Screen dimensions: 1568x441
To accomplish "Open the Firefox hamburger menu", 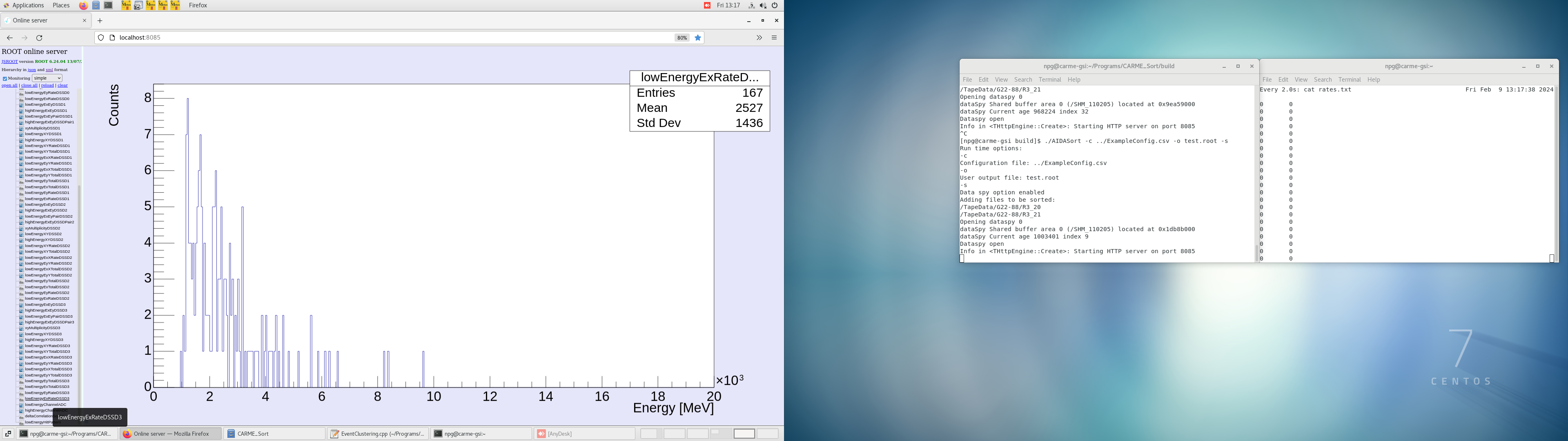I will click(774, 38).
